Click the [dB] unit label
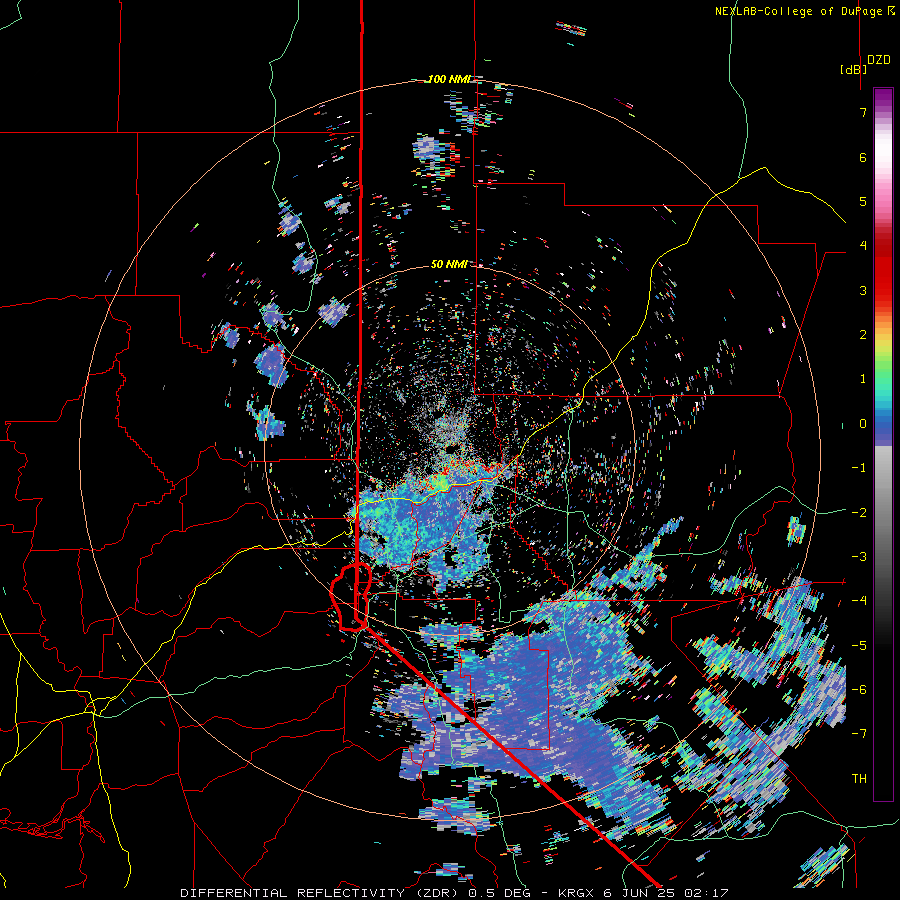The height and width of the screenshot is (900, 900). 854,69
